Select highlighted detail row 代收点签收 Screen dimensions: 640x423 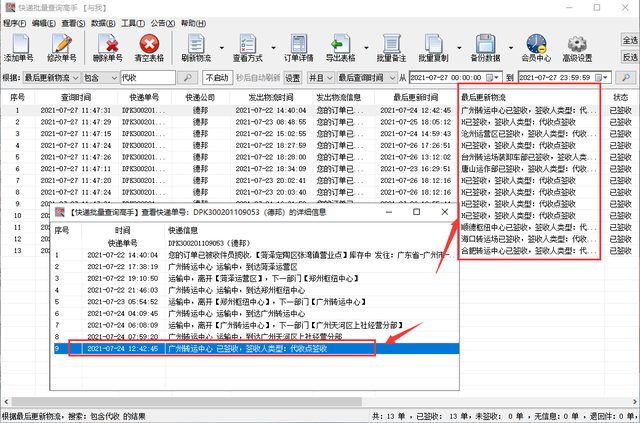click(256, 349)
